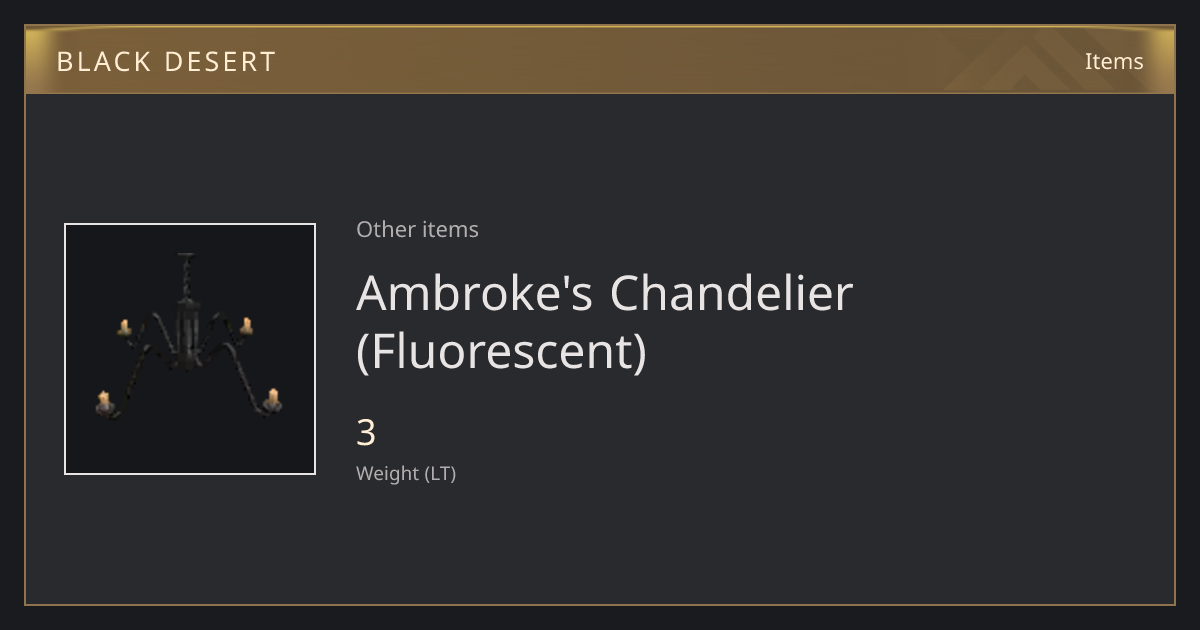The width and height of the screenshot is (1200, 630).
Task: Click the gold header banner bar
Action: (x=600, y=60)
